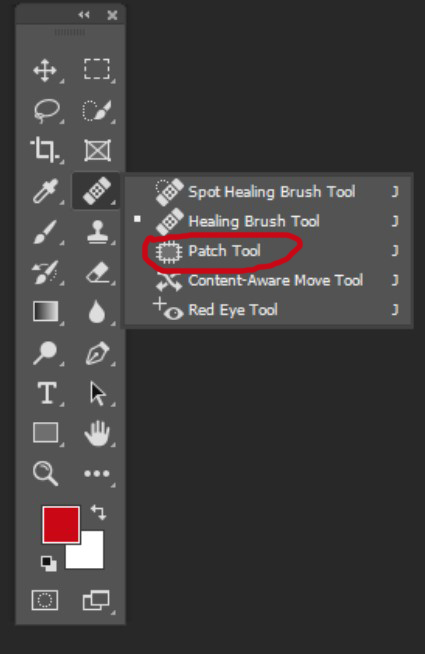425x654 pixels.
Task: Select the Rectangular Marquee tool
Action: click(97, 69)
